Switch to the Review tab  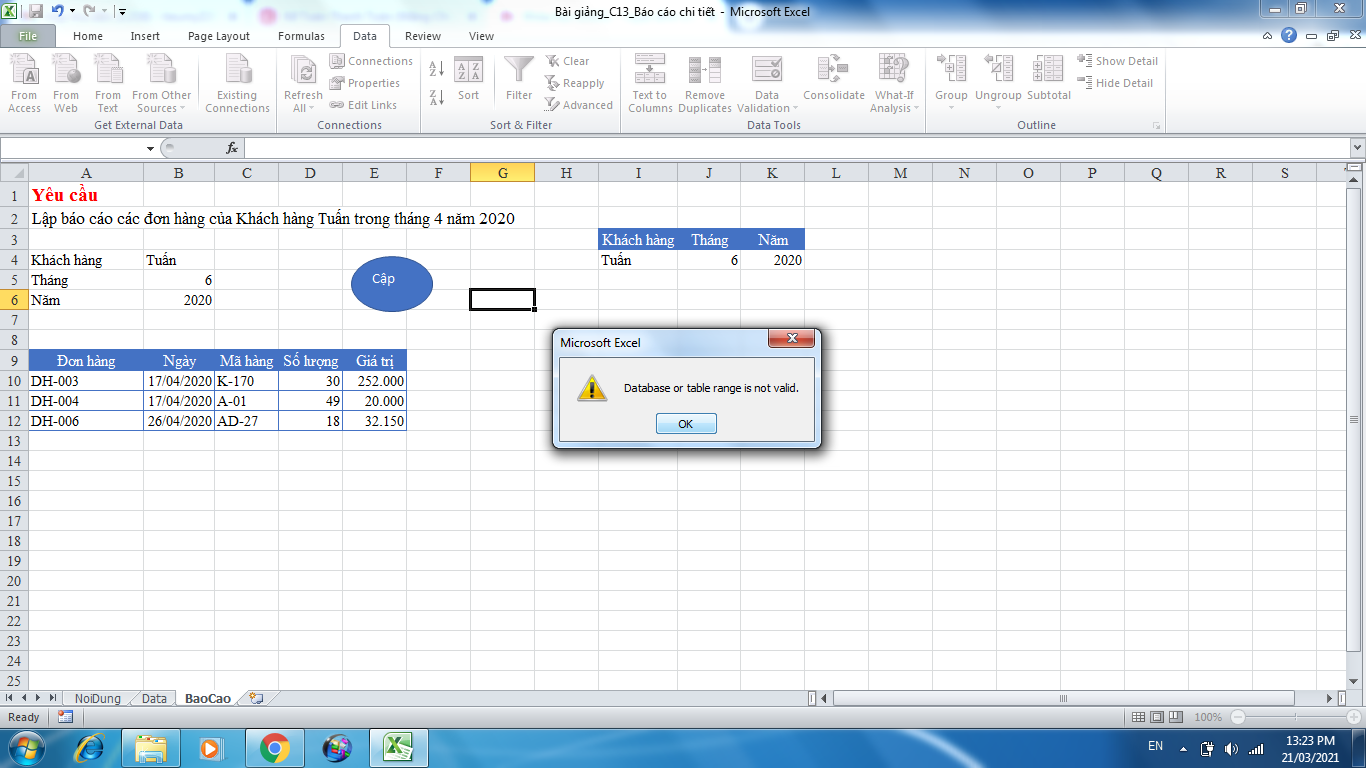[423, 36]
